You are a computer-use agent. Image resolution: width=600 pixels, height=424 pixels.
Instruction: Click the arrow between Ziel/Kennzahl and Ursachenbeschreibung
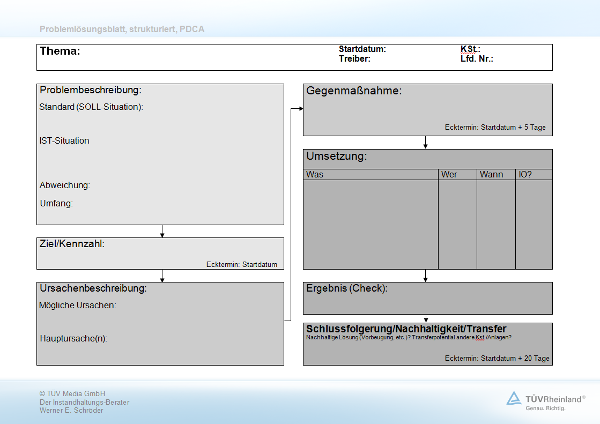pos(162,276)
